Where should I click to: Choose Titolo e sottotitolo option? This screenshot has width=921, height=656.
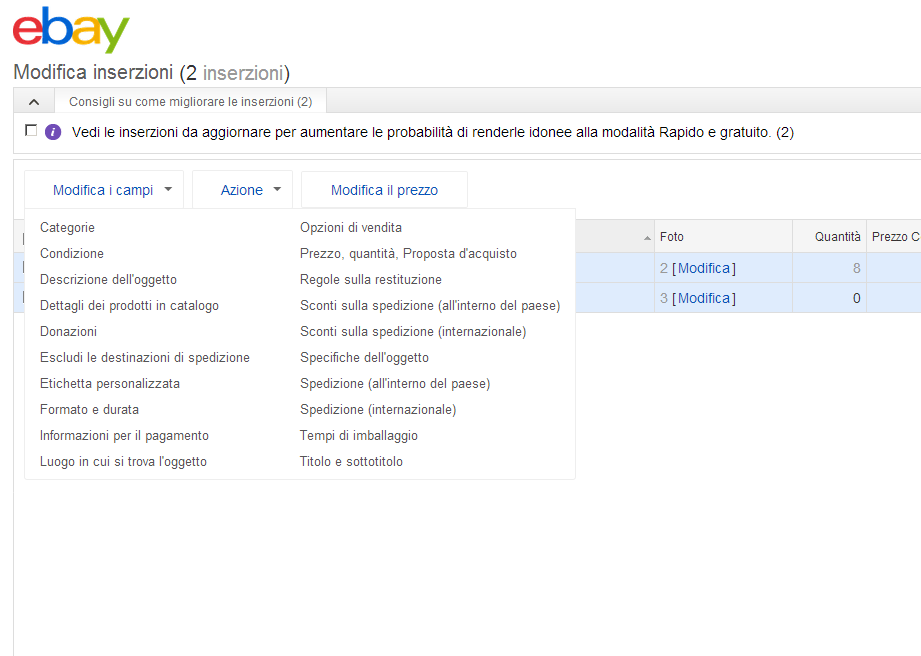coord(351,462)
